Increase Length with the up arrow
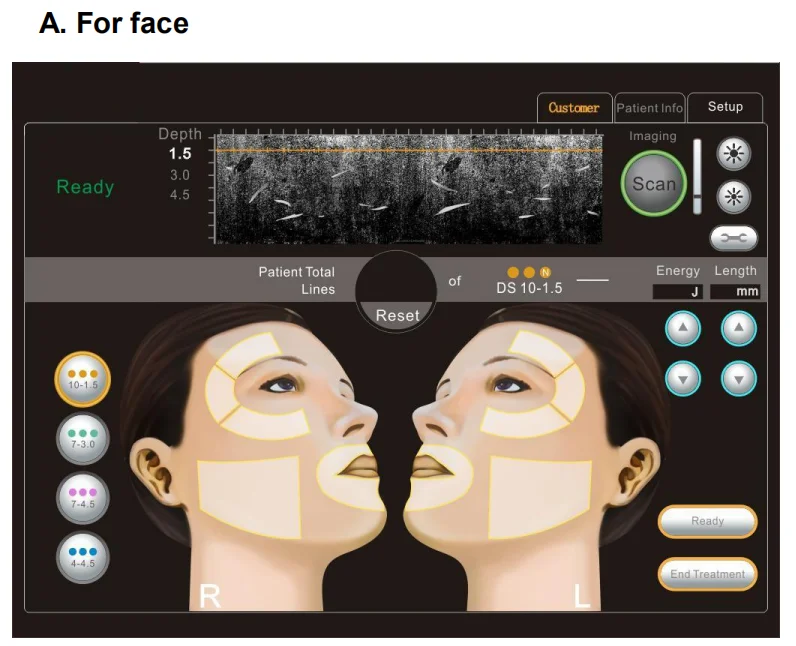This screenshot has height=646, width=796. 739,328
